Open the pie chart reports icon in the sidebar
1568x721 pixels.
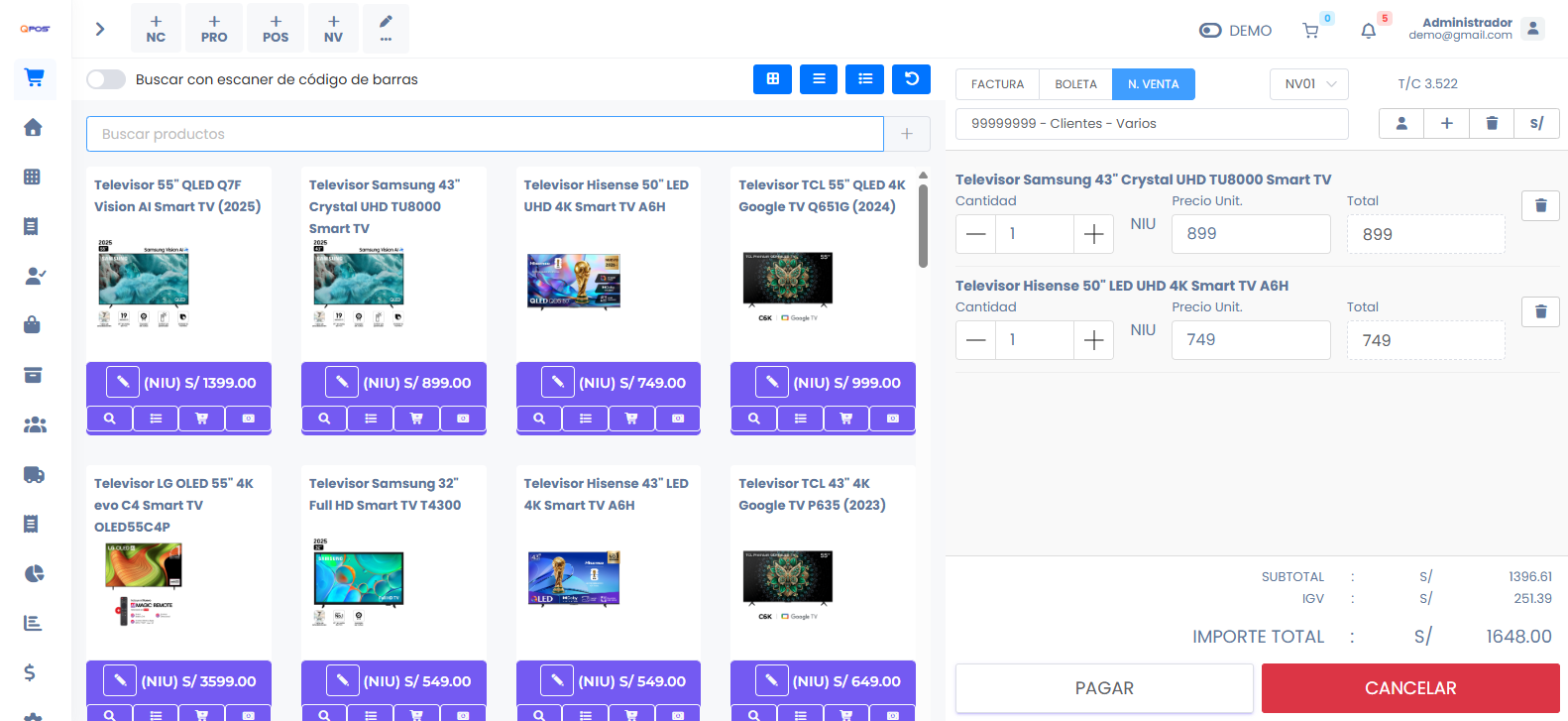(35, 573)
